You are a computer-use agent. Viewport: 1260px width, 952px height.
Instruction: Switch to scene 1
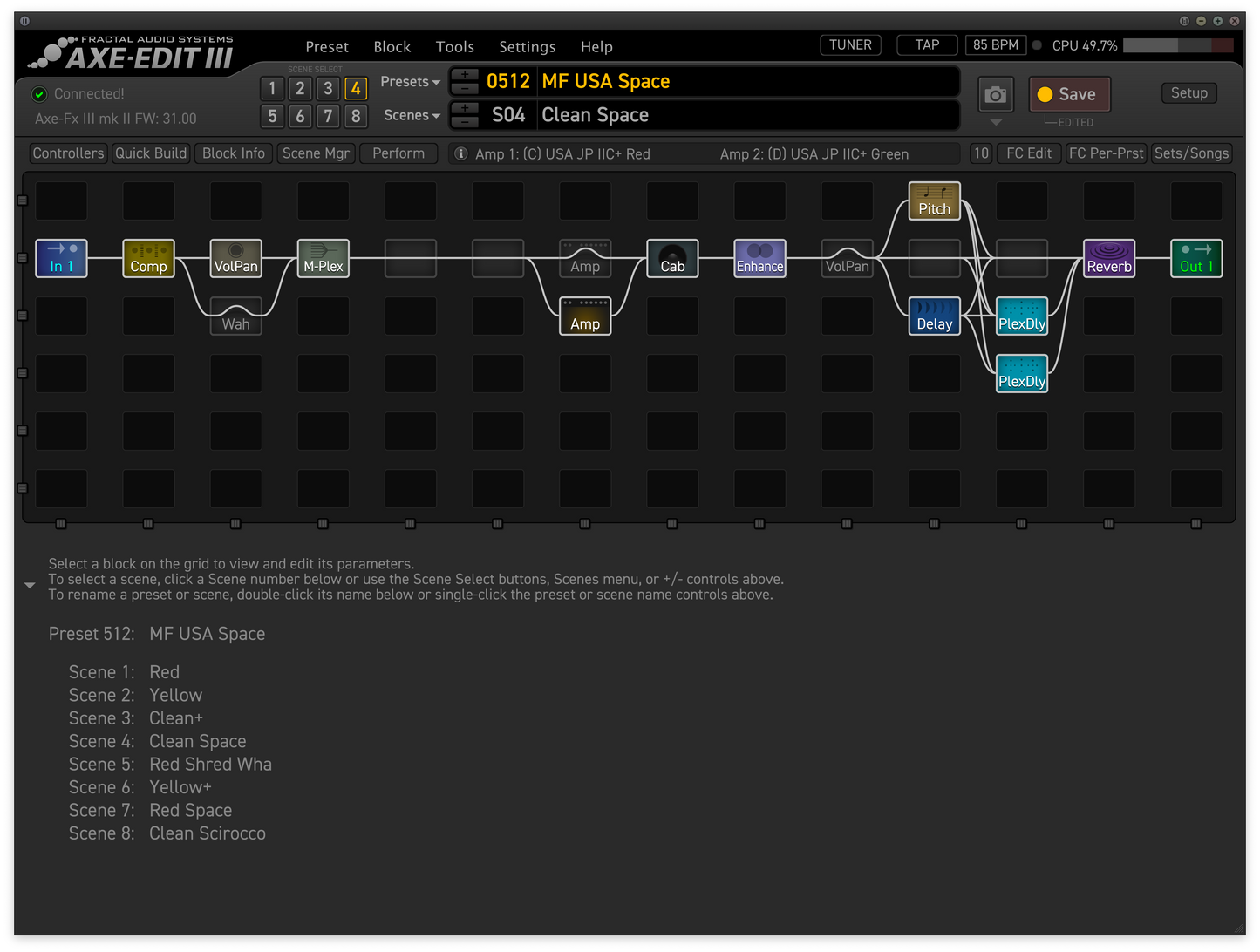(x=272, y=88)
